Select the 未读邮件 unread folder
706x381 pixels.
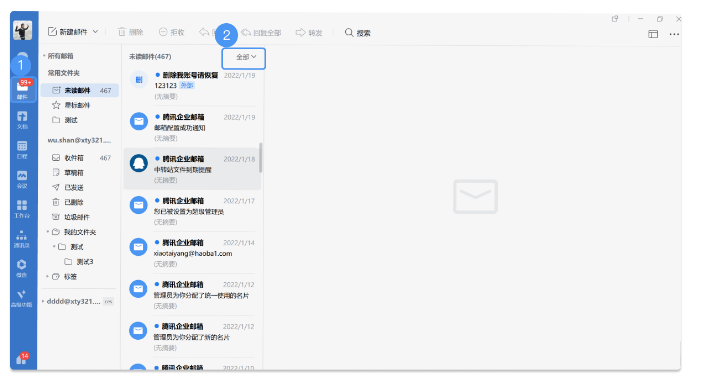tap(80, 91)
